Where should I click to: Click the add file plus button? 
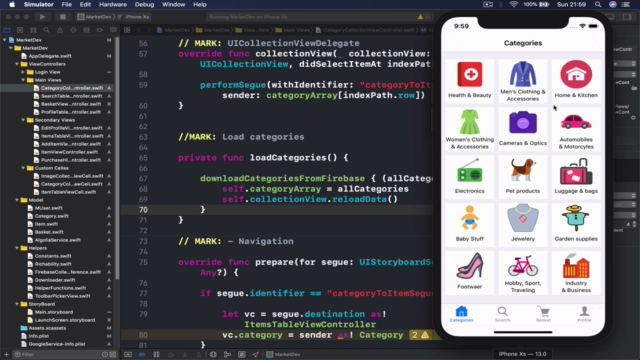point(6,354)
